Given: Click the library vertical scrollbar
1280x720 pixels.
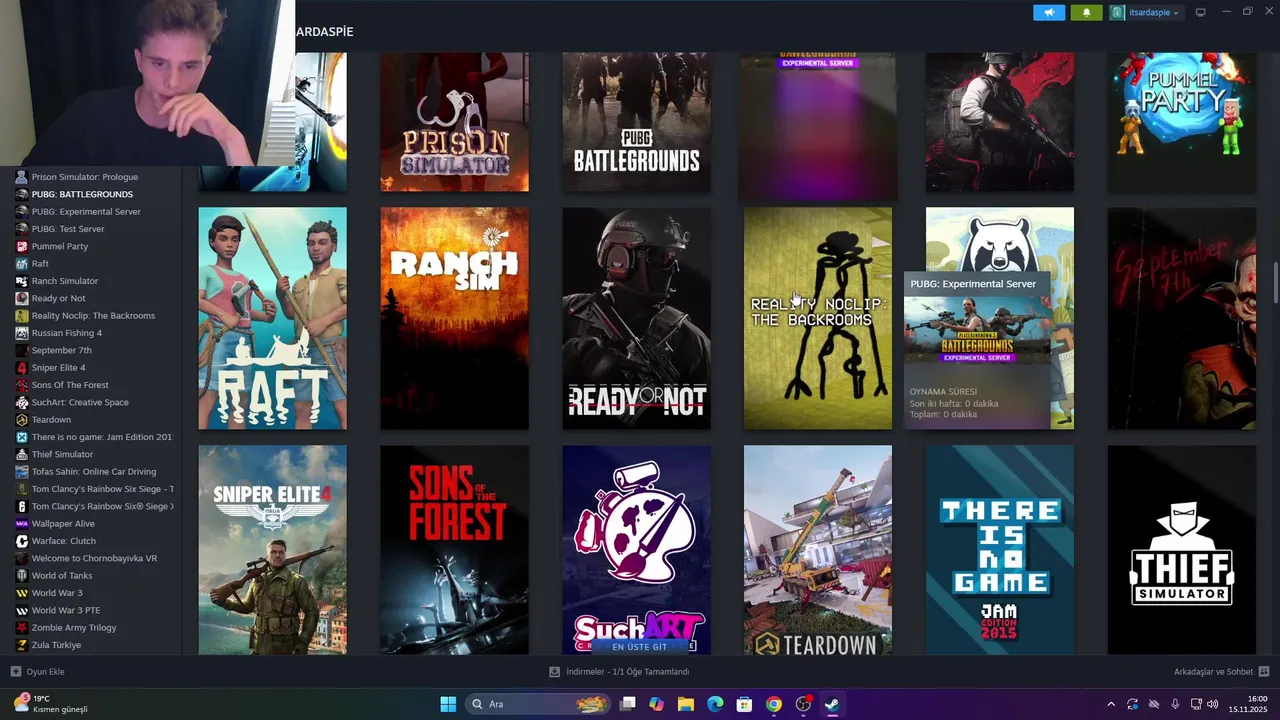Looking at the screenshot, I should 1275,284.
